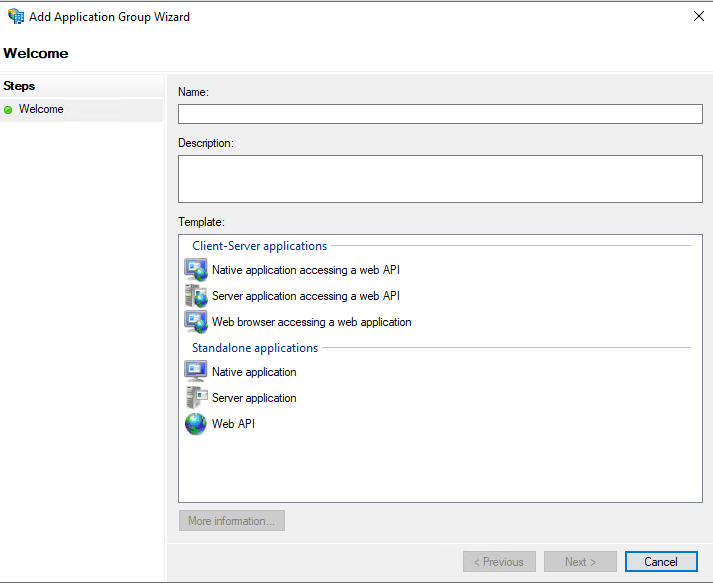Select 'Native application accessing a web API' template
The image size is (713, 584).
306,270
